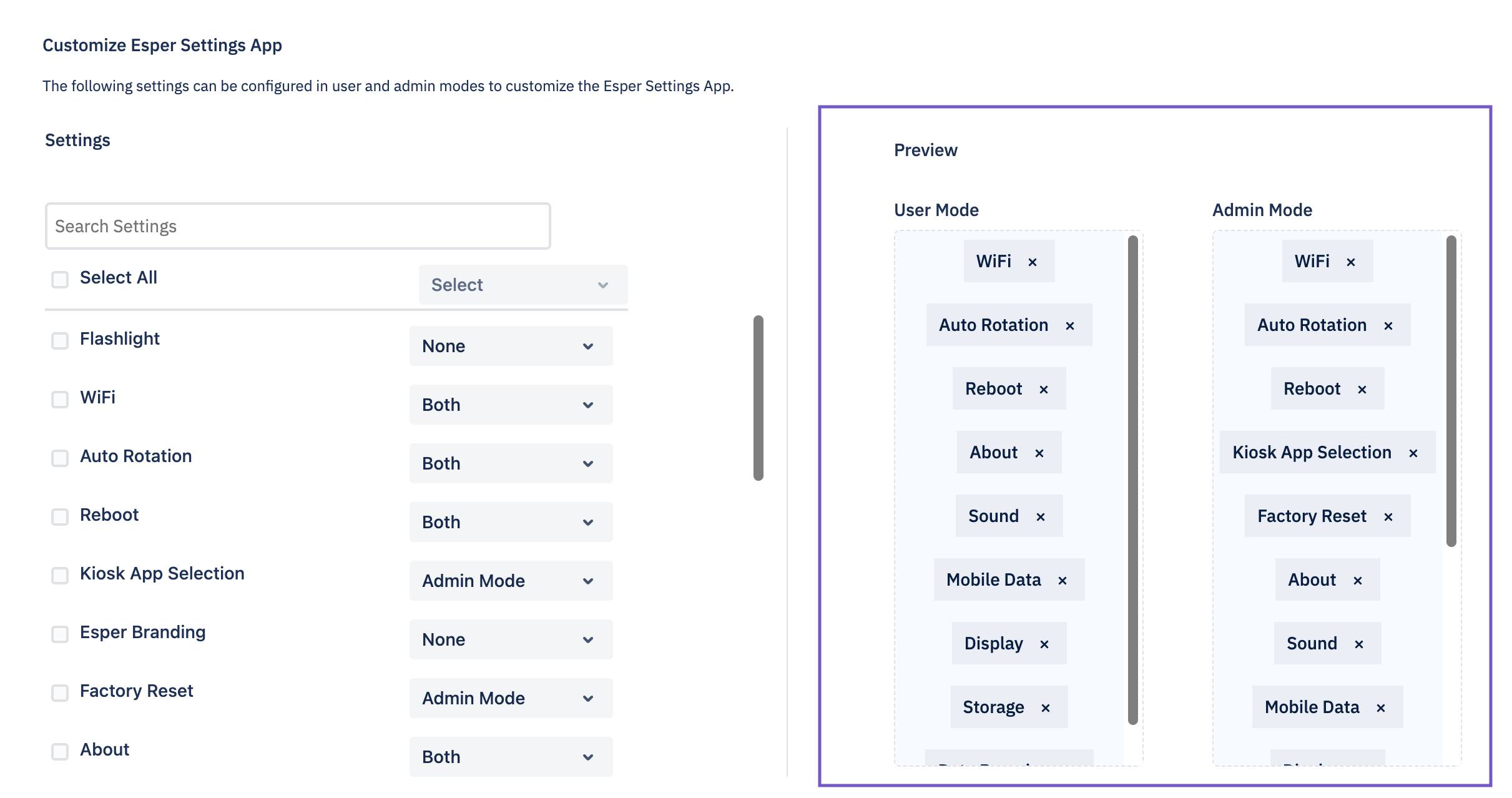1512x798 pixels.
Task: Remove Sound chip from User Mode preview
Action: [1040, 516]
